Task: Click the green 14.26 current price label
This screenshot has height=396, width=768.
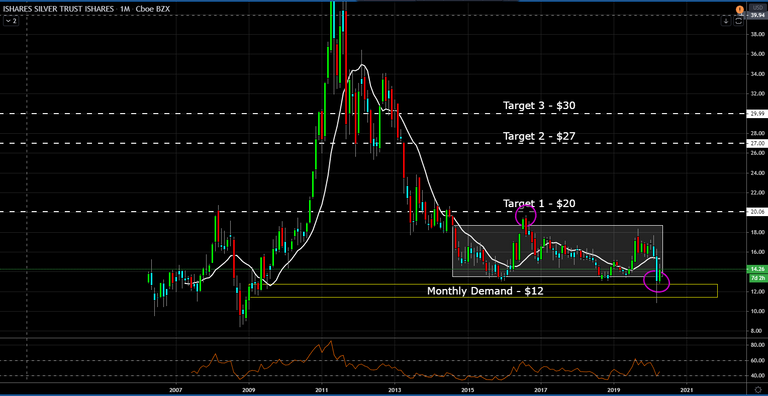Action: [757, 269]
